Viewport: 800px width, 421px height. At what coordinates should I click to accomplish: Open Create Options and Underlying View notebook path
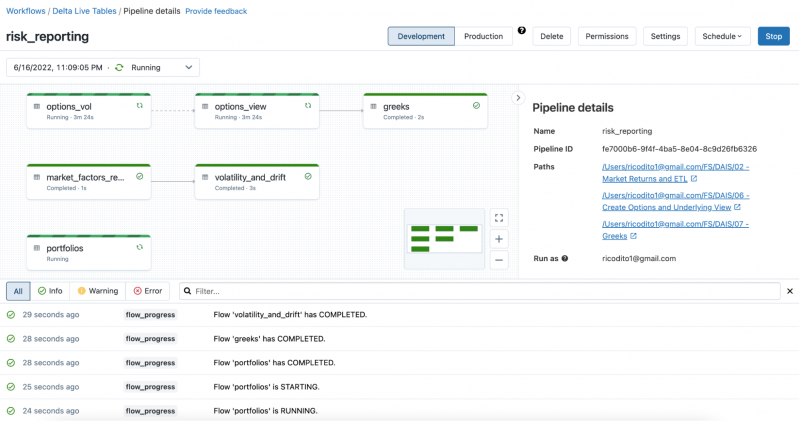tap(675, 201)
